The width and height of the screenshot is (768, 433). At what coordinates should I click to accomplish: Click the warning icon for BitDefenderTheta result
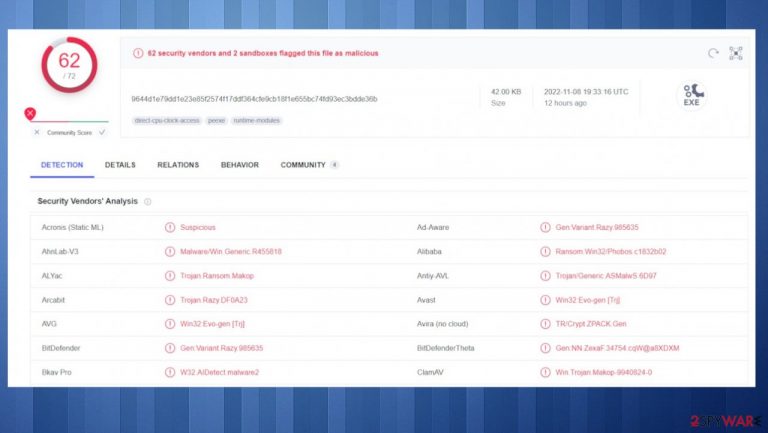545,348
